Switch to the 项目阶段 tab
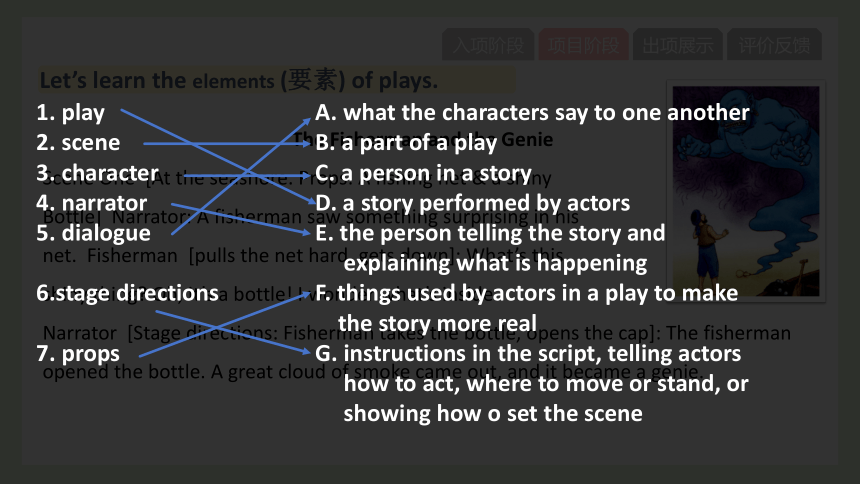860x484 pixels. pos(583,44)
